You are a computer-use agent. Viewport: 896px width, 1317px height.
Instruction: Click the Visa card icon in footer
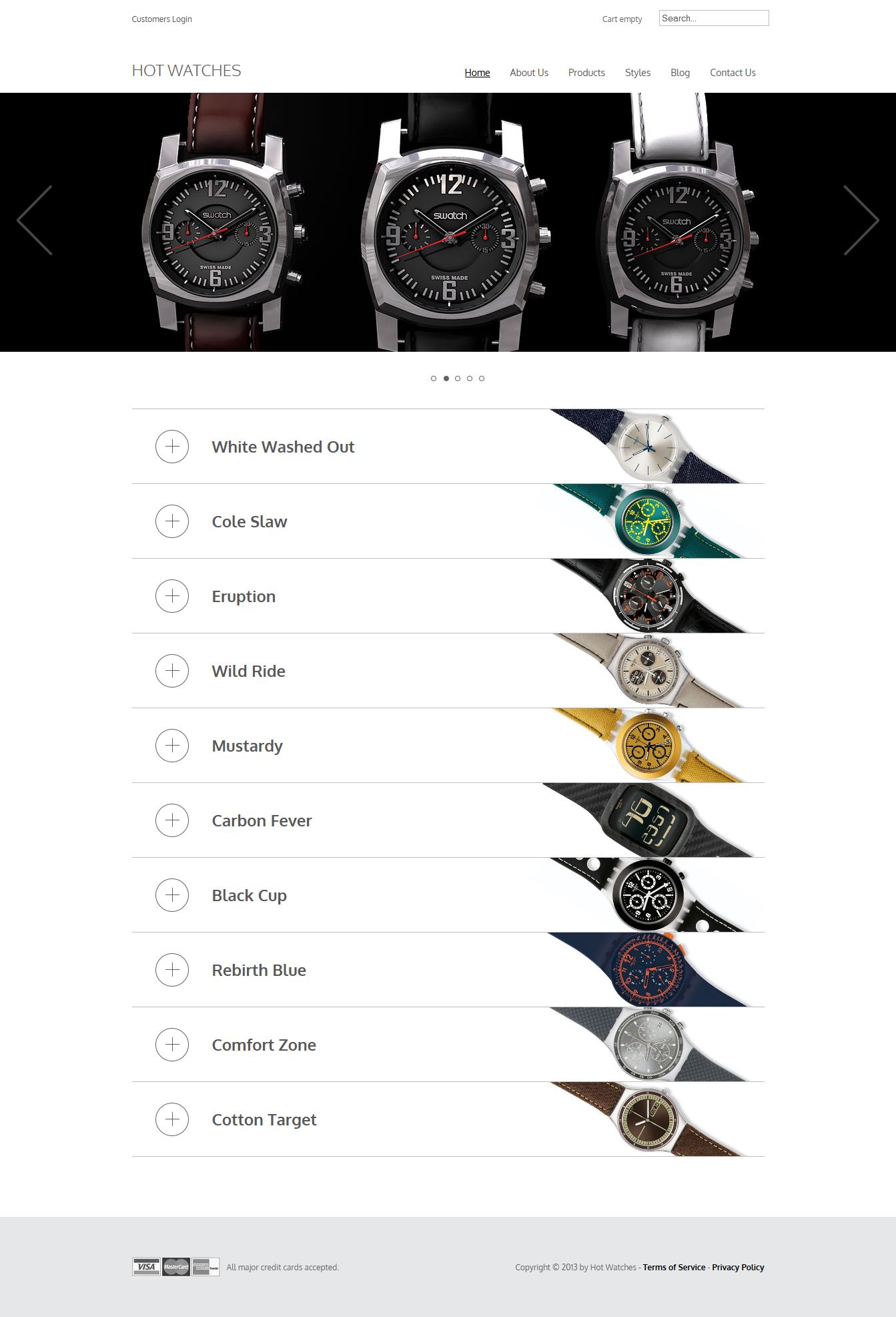[x=146, y=1267]
